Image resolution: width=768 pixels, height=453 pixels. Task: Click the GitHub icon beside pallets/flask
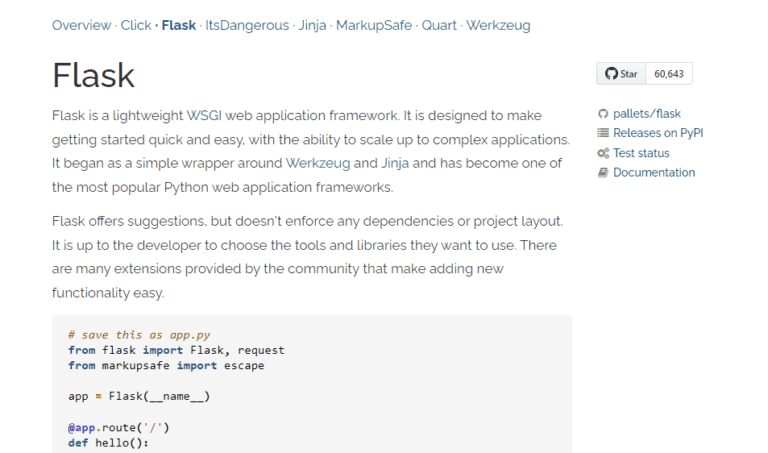pyautogui.click(x=603, y=114)
